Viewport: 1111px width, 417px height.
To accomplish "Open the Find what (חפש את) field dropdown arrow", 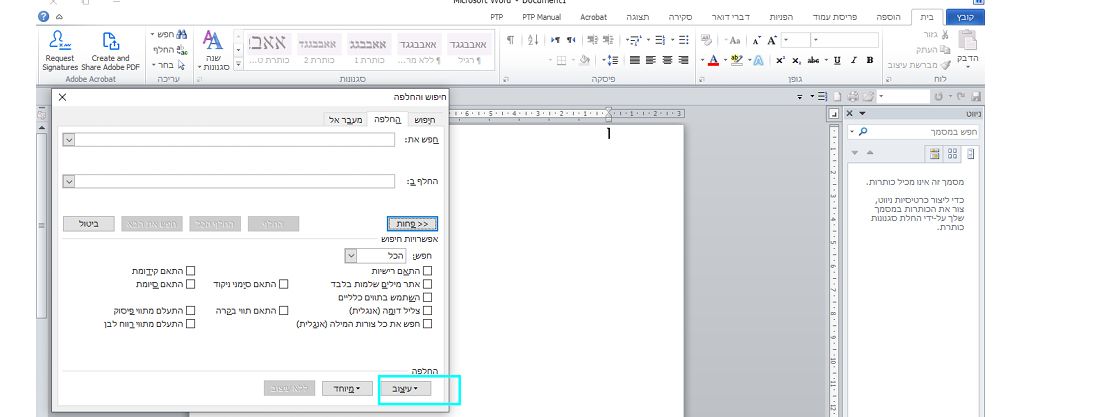I will tap(69, 139).
